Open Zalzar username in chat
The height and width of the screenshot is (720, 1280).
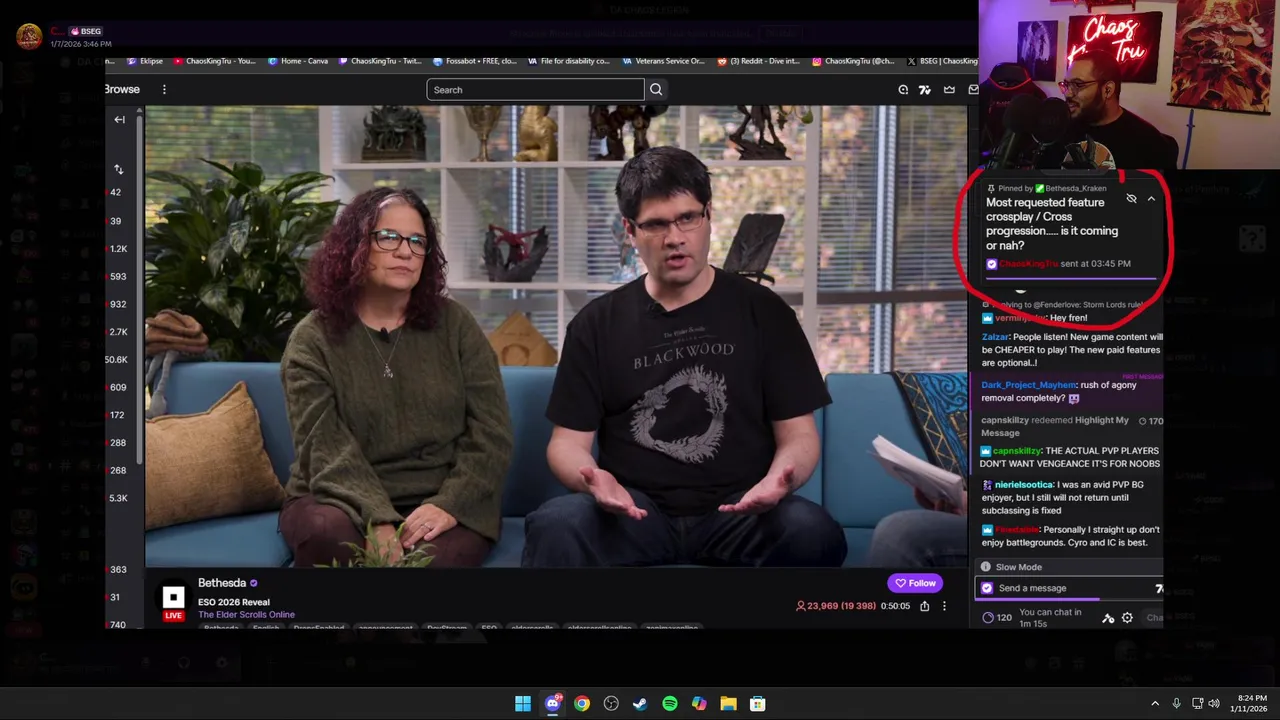995,338
